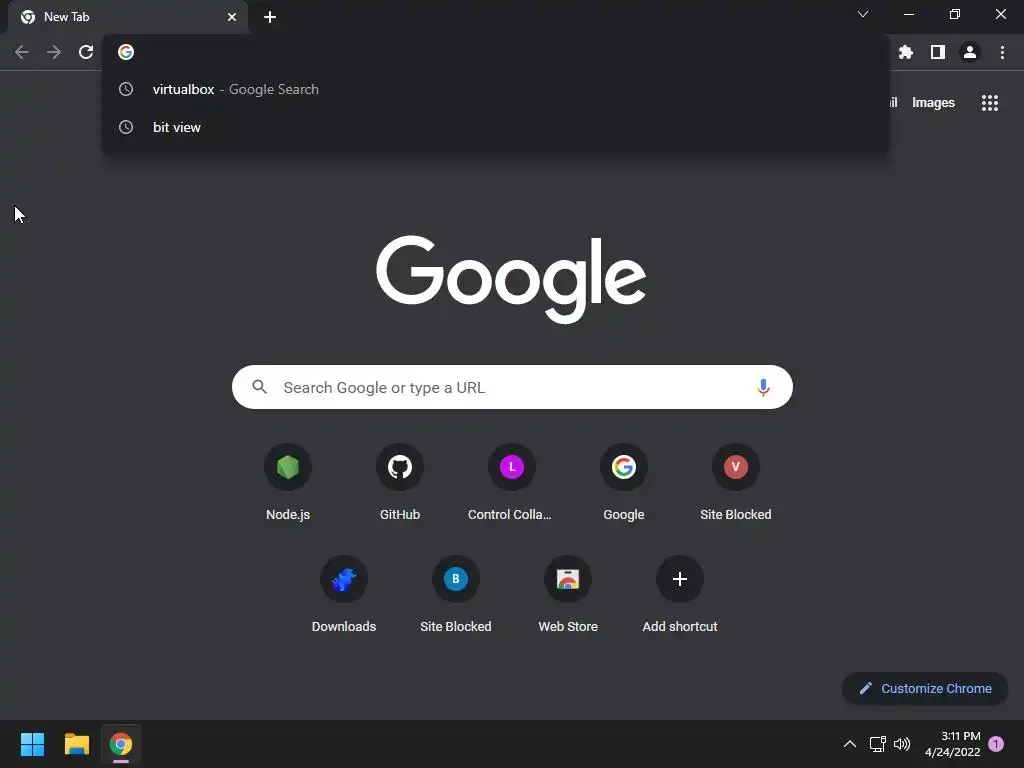This screenshot has width=1024, height=768.
Task: Open the Google apps grid
Action: pyautogui.click(x=990, y=103)
